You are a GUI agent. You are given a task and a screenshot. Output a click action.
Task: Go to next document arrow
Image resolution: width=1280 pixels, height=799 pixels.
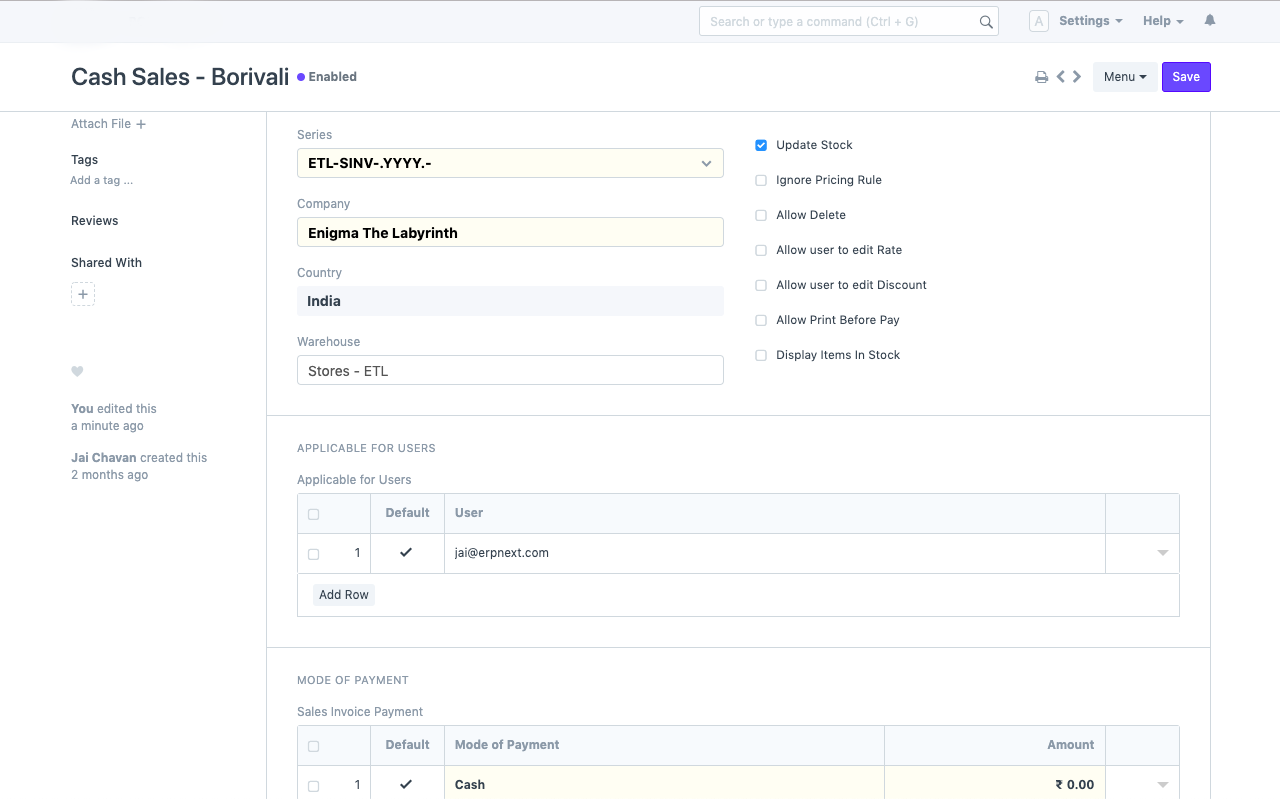point(1077,77)
